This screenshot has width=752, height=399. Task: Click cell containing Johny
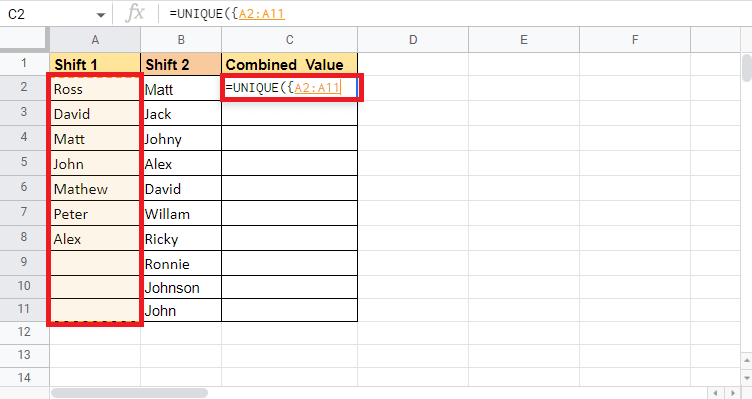181,139
